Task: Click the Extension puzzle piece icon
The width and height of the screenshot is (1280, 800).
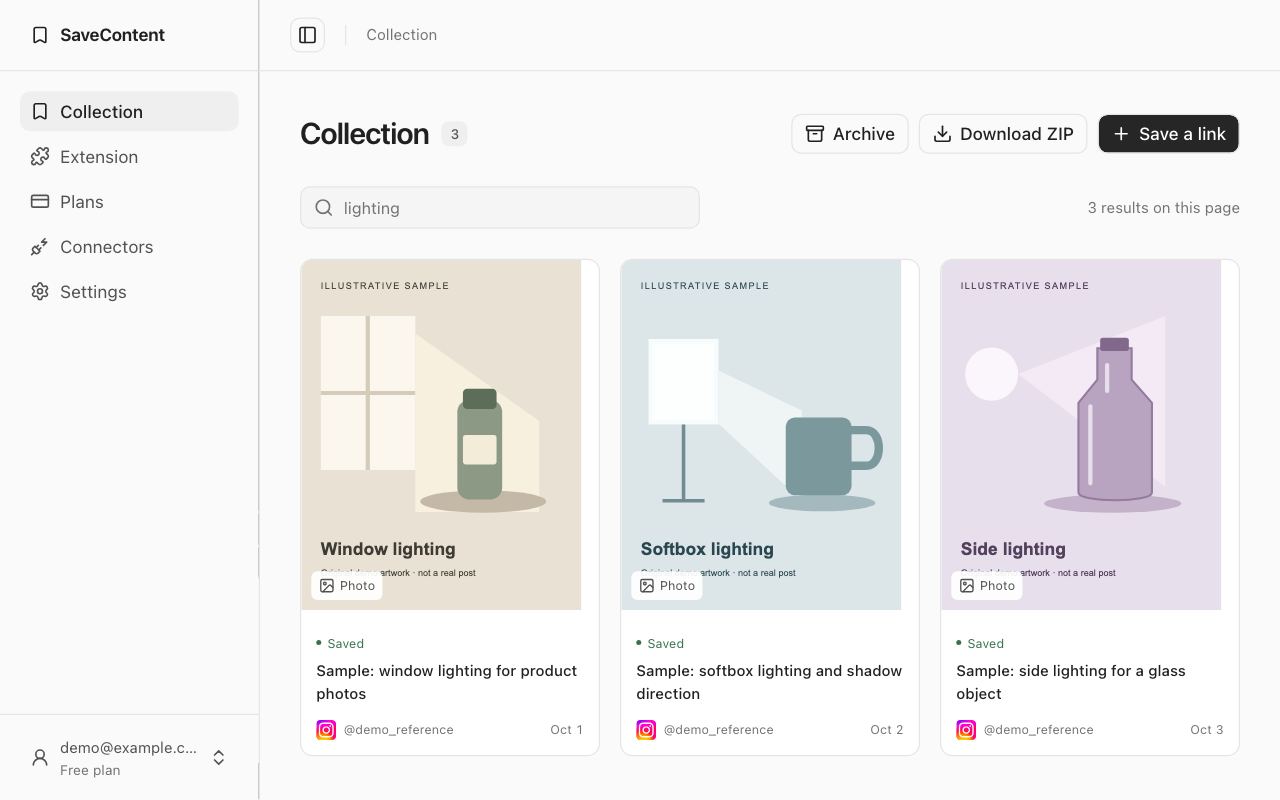Action: 40,156
